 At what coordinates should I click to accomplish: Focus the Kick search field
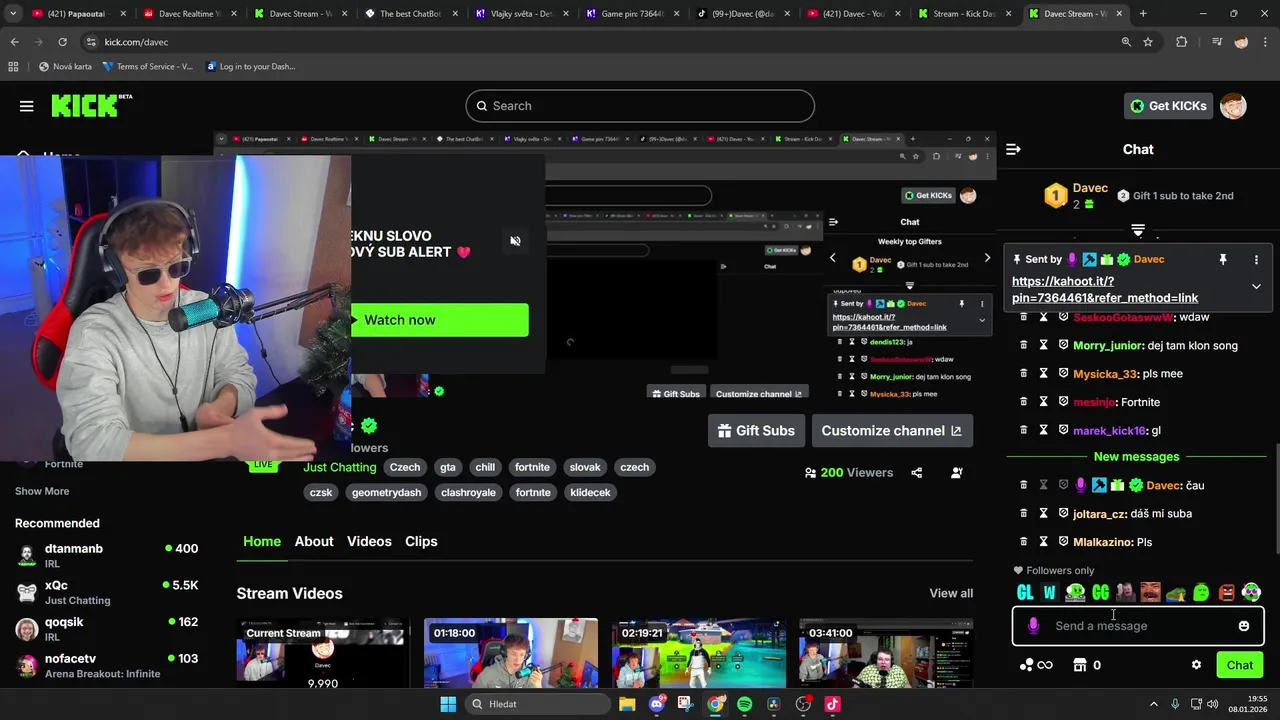640,106
